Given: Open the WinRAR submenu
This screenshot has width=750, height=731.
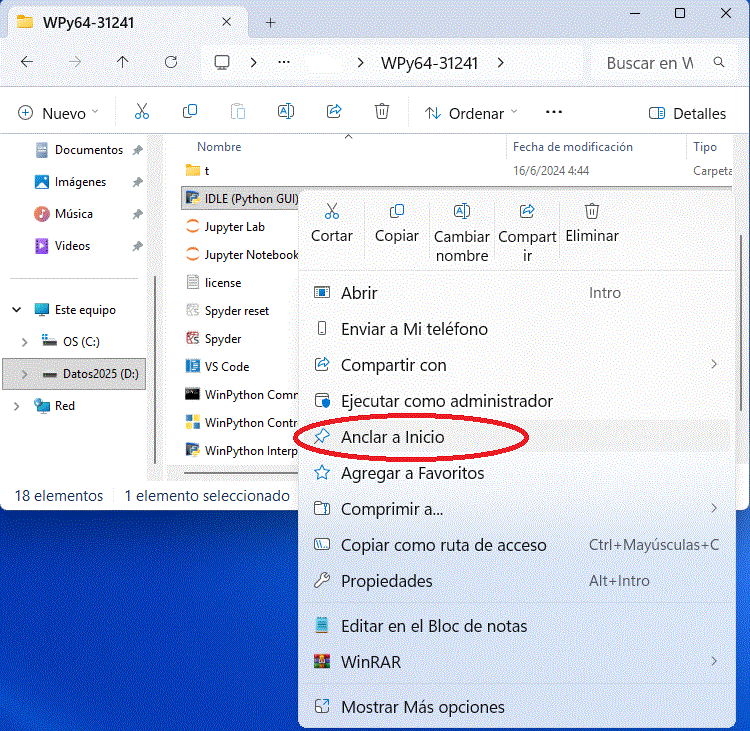Looking at the screenshot, I should pyautogui.click(x=516, y=662).
